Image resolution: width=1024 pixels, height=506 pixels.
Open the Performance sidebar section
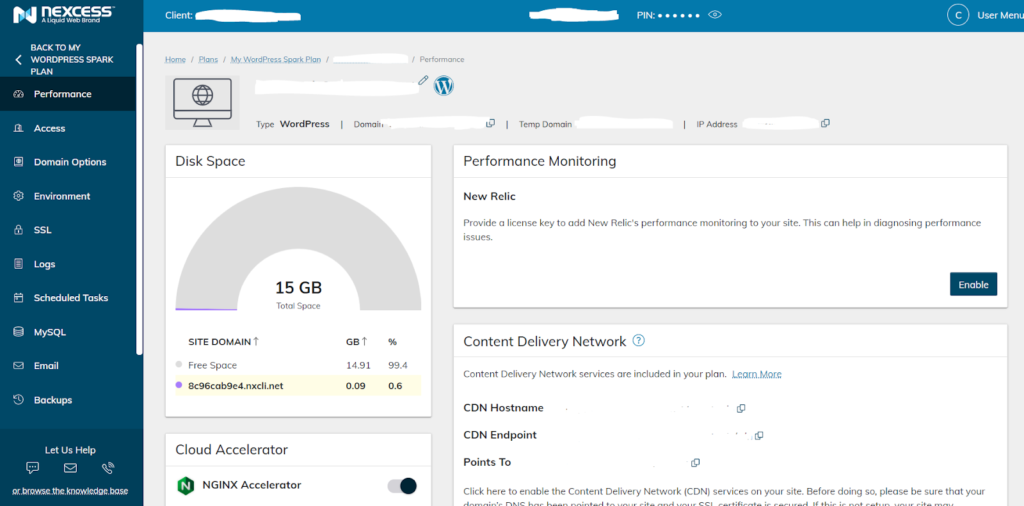(68, 94)
